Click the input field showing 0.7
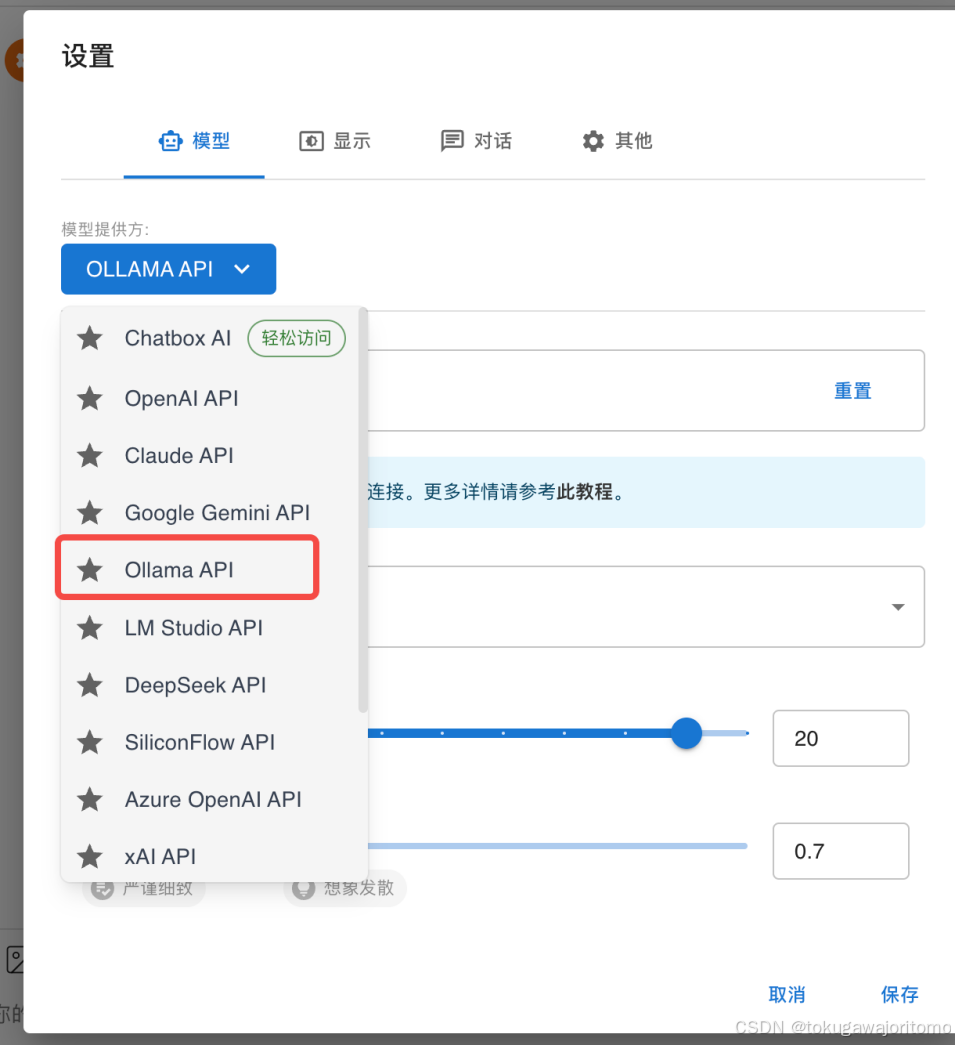Image resolution: width=955 pixels, height=1045 pixels. tap(841, 852)
